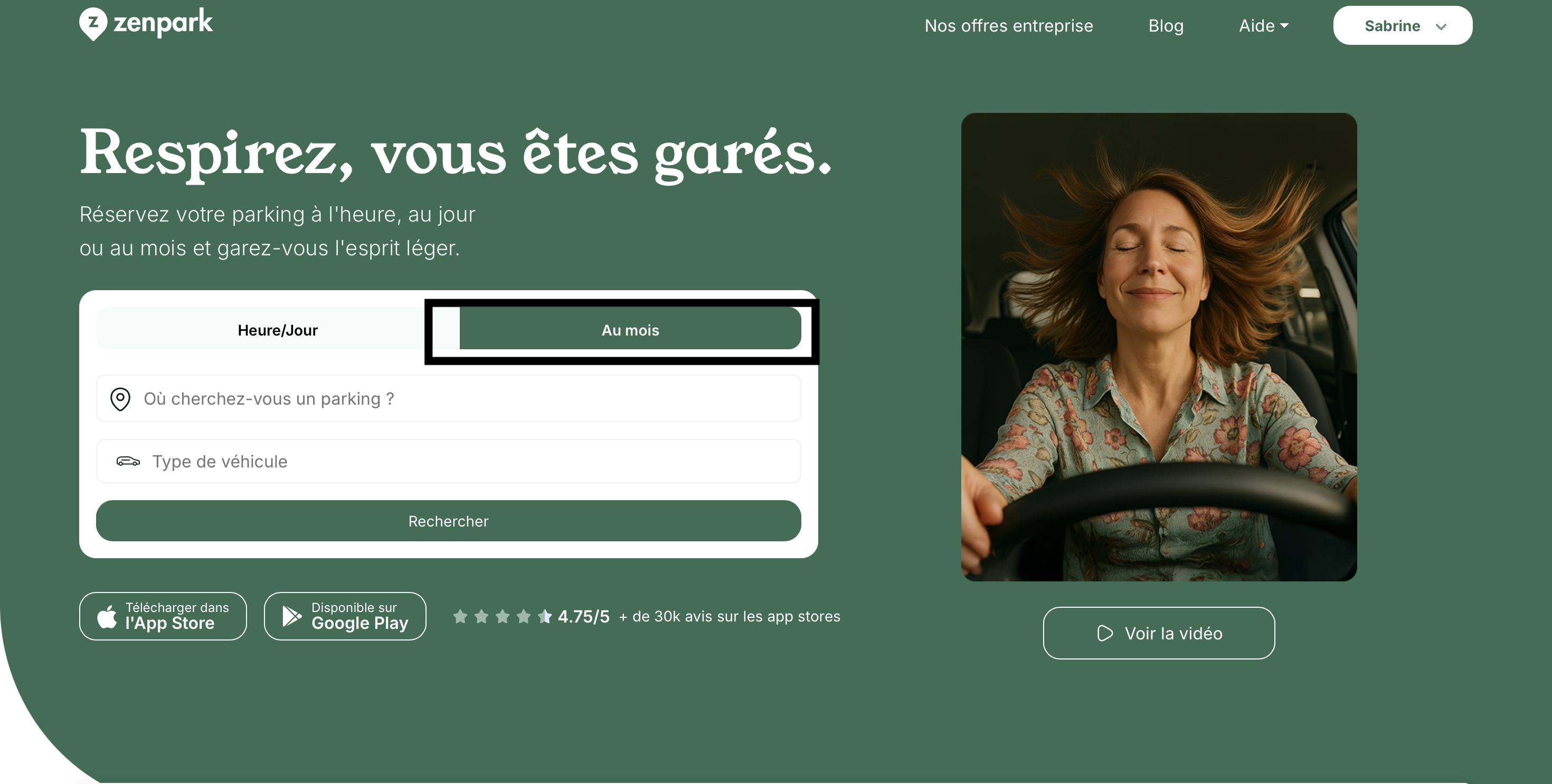Click the first rating star
Screen dimensions: 1552x784
coord(460,616)
